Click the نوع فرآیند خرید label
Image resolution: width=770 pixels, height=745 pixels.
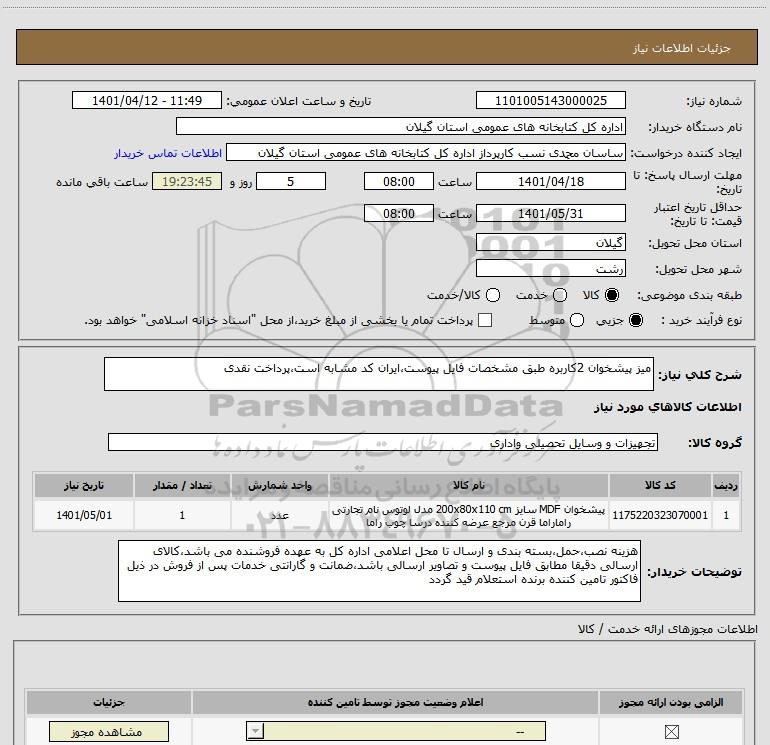point(701,320)
